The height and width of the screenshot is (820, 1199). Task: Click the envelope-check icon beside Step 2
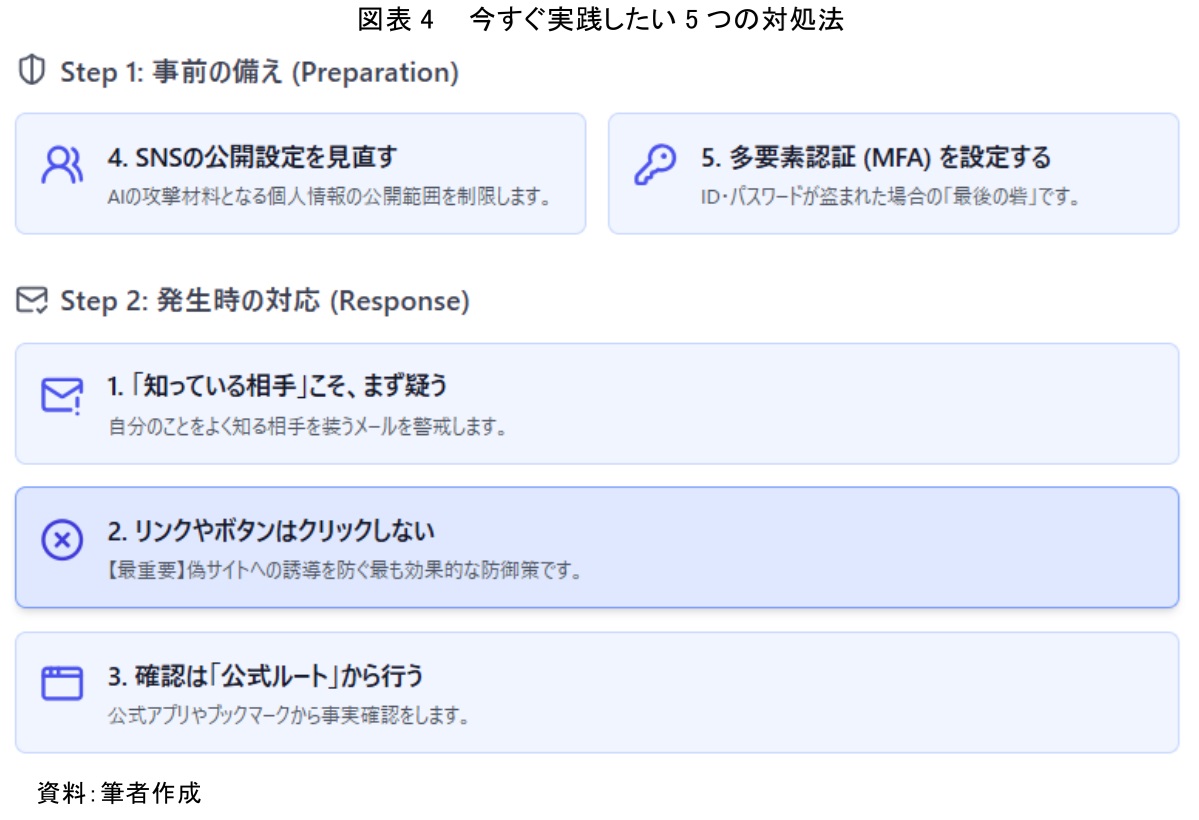[x=33, y=301]
